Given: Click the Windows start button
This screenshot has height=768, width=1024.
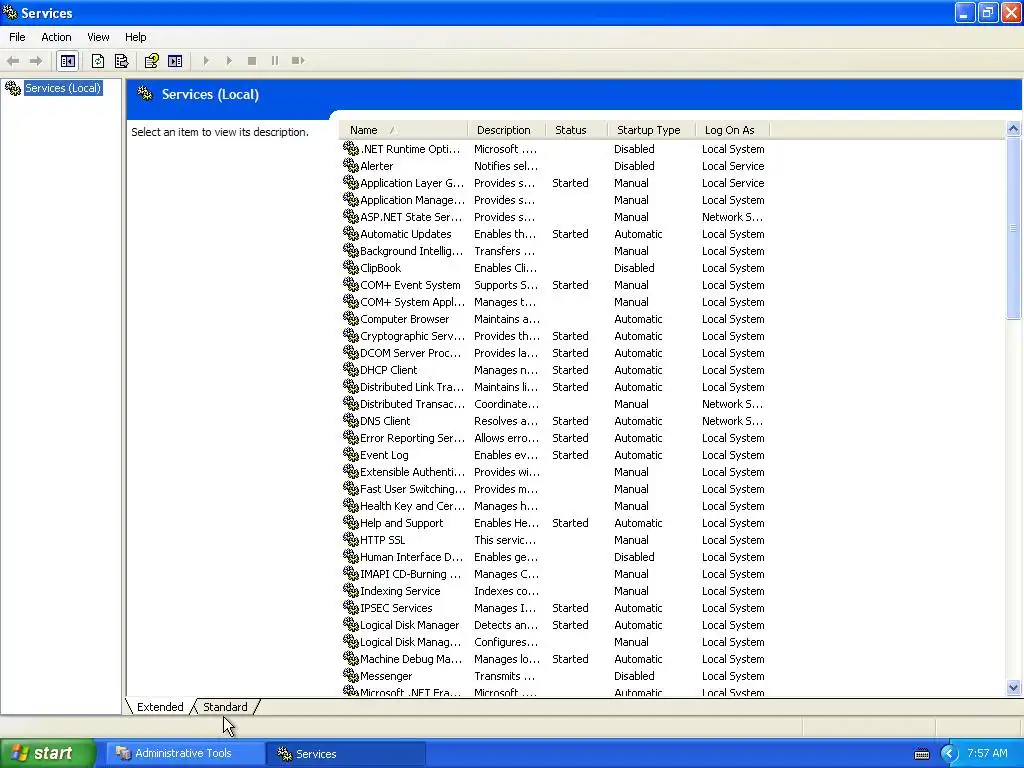Looking at the screenshot, I should (48, 753).
